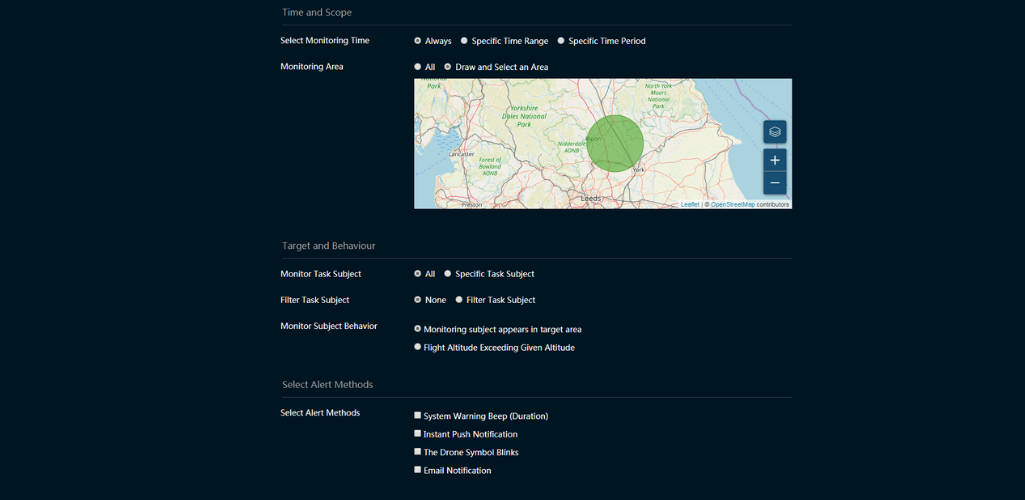
Task: Select Specific Task Subject option
Action: pos(448,274)
